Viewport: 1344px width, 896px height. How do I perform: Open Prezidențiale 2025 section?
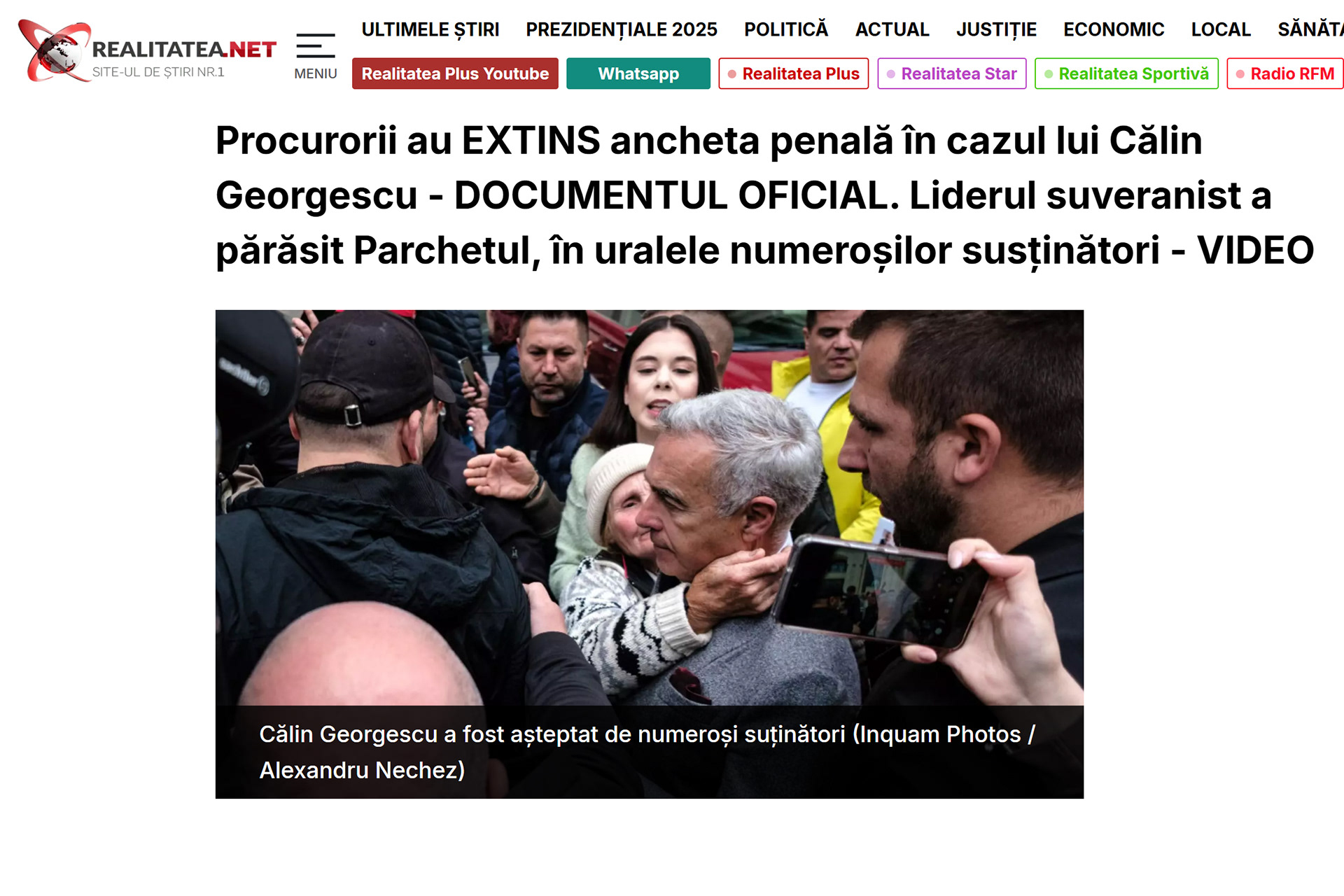[x=622, y=29]
